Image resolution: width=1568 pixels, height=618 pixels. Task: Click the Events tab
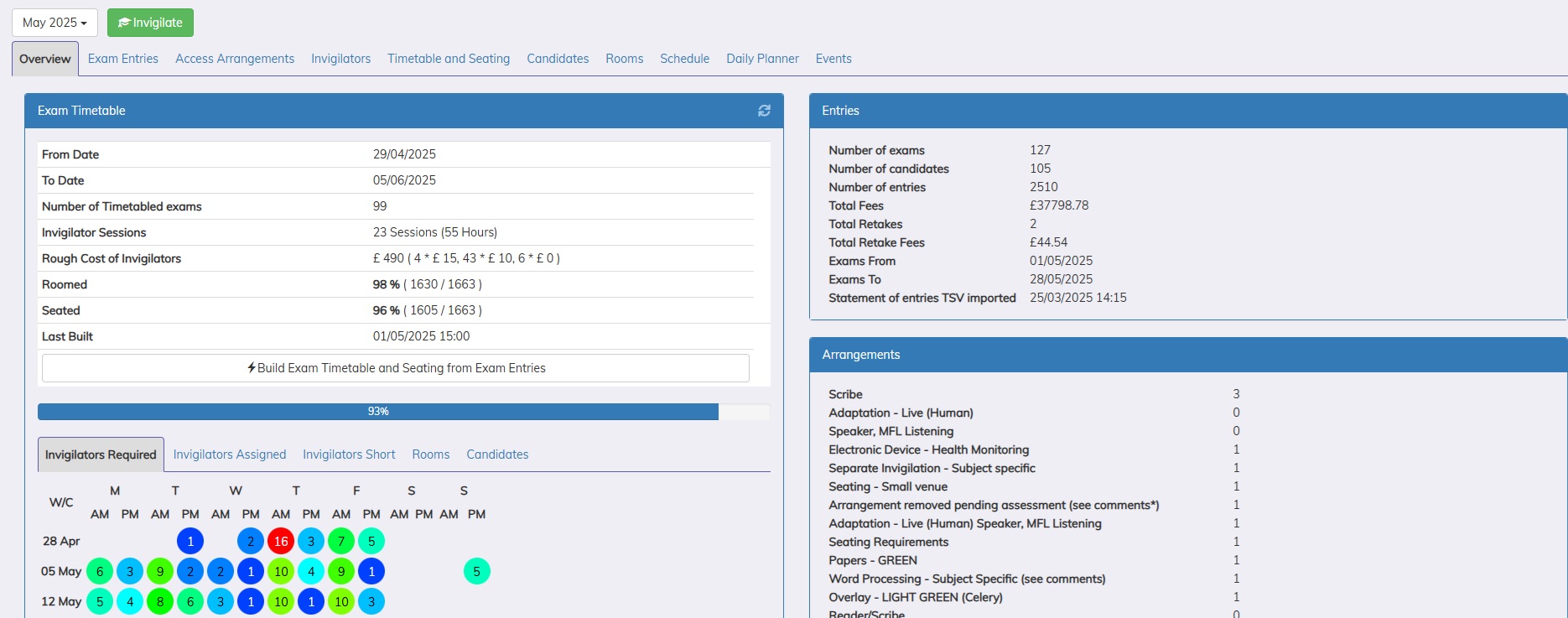833,59
